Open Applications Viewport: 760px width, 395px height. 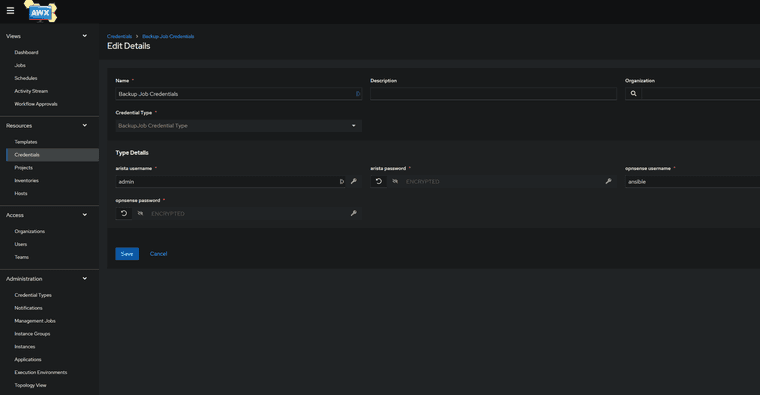(x=28, y=360)
